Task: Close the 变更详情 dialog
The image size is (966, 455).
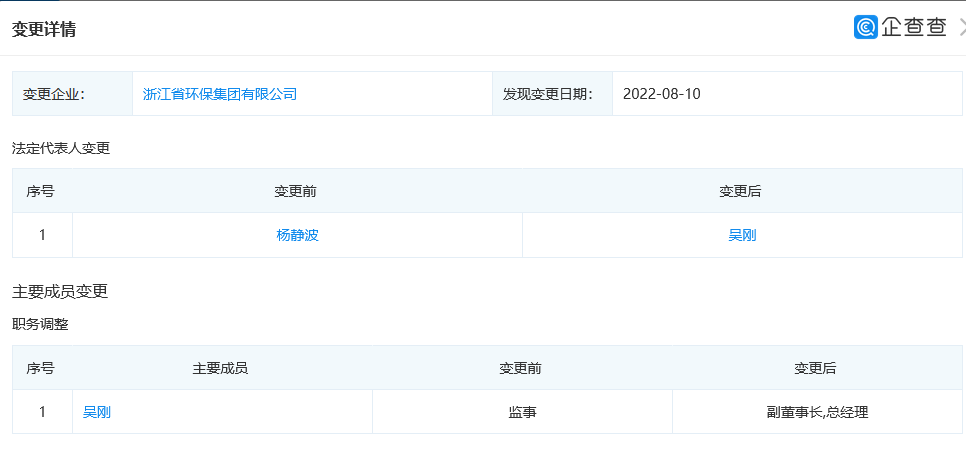Action: (961, 27)
